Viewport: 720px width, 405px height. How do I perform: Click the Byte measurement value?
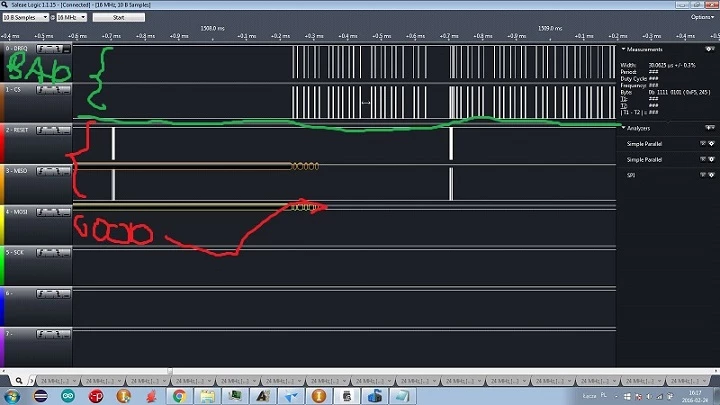click(679, 92)
